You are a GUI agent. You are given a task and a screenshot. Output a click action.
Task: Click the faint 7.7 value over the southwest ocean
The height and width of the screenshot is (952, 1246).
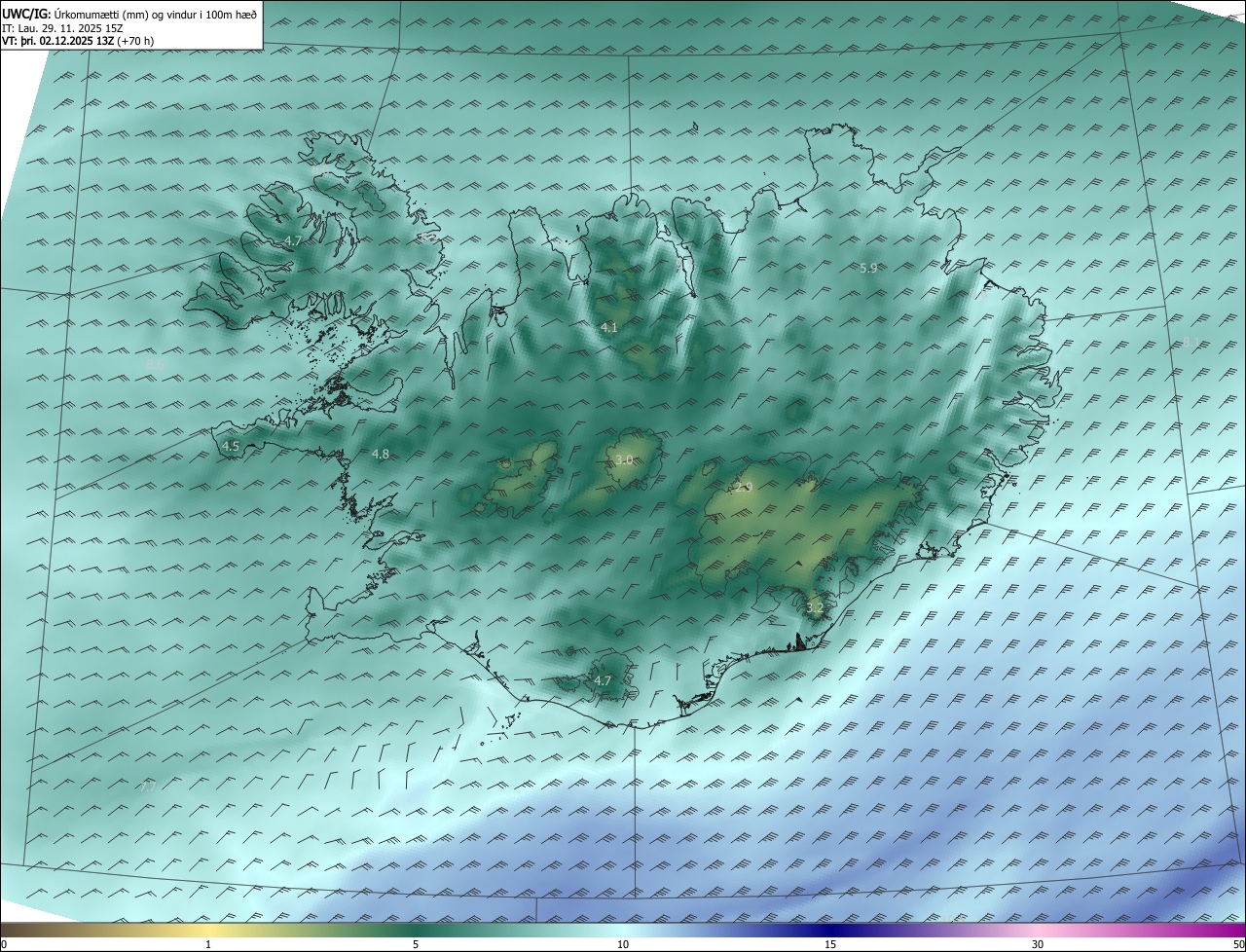pos(148,787)
